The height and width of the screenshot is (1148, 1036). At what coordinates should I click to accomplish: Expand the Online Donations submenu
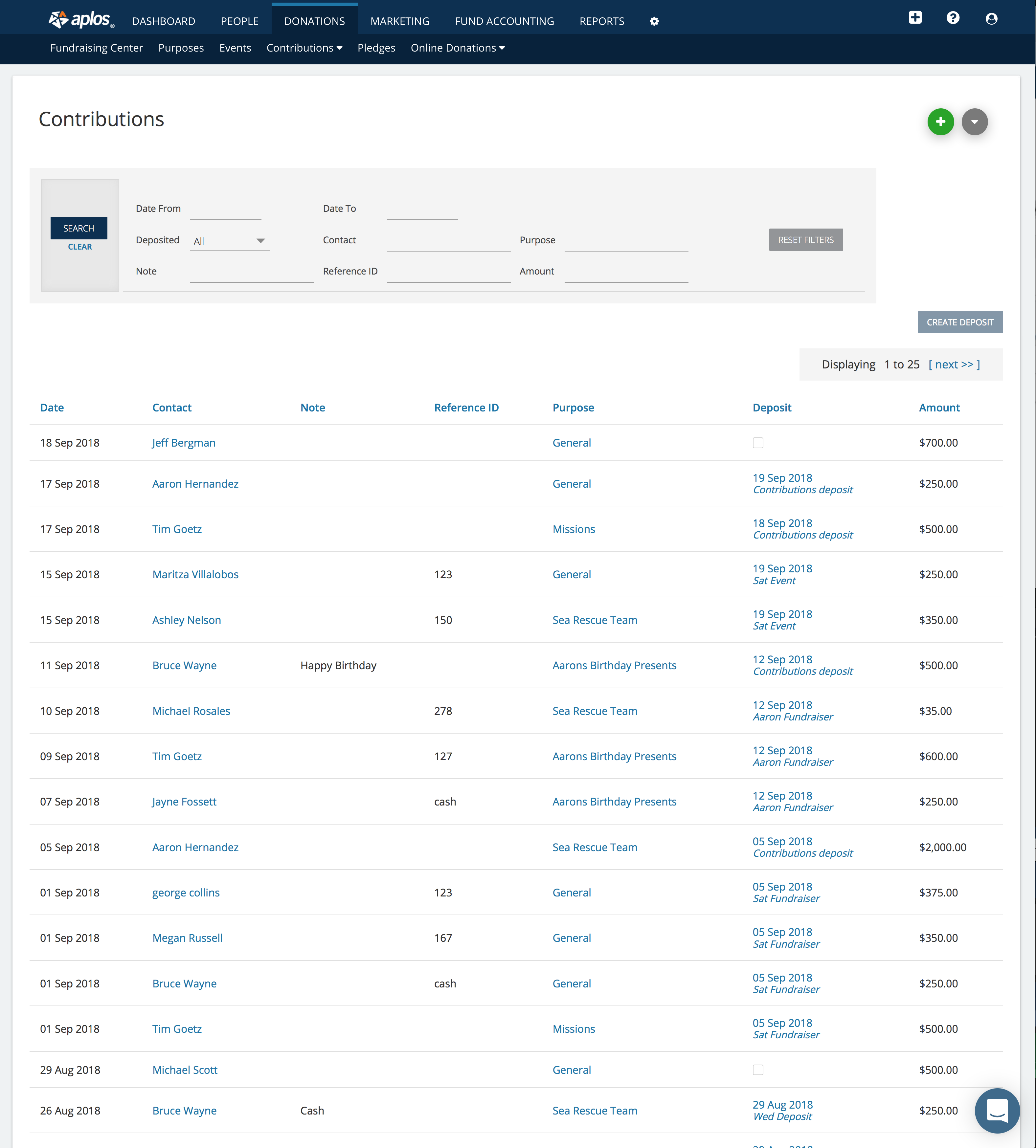pos(458,48)
